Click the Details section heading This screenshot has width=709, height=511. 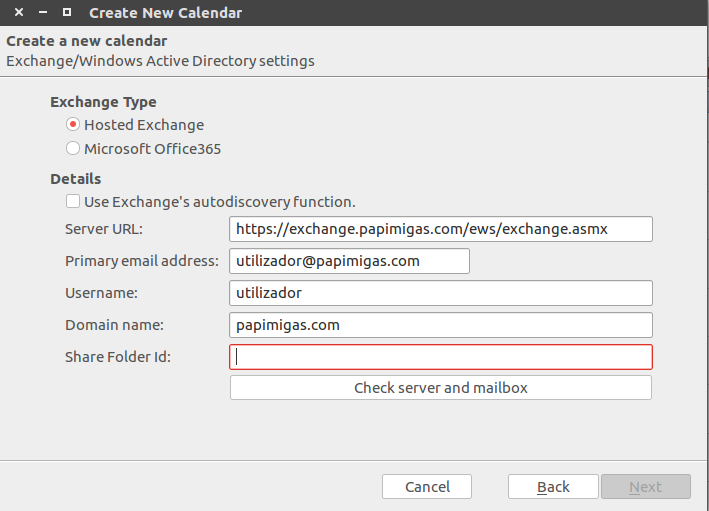(x=75, y=179)
